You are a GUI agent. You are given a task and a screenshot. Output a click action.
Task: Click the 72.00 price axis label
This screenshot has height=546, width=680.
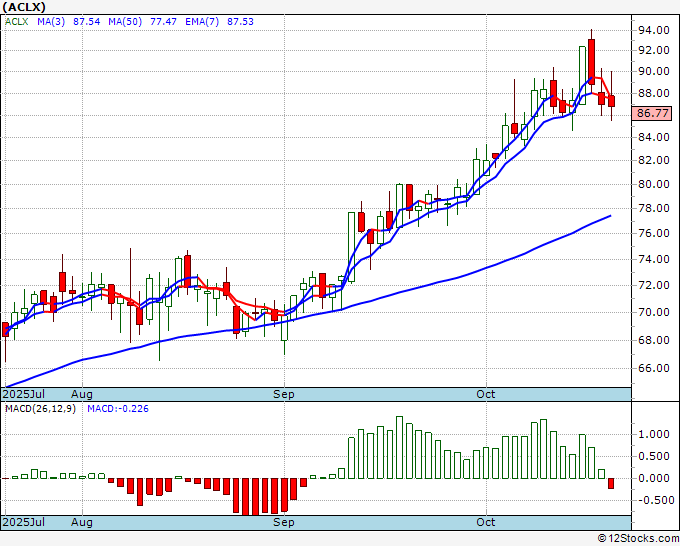click(653, 285)
